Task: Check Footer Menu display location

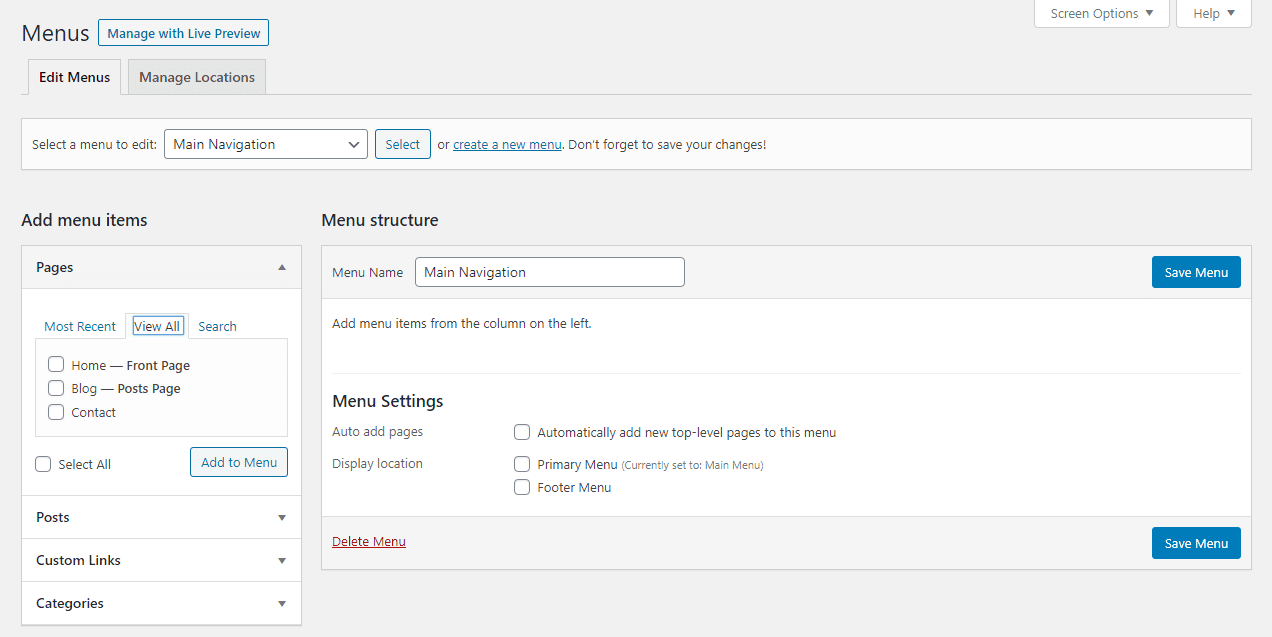Action: (x=522, y=487)
